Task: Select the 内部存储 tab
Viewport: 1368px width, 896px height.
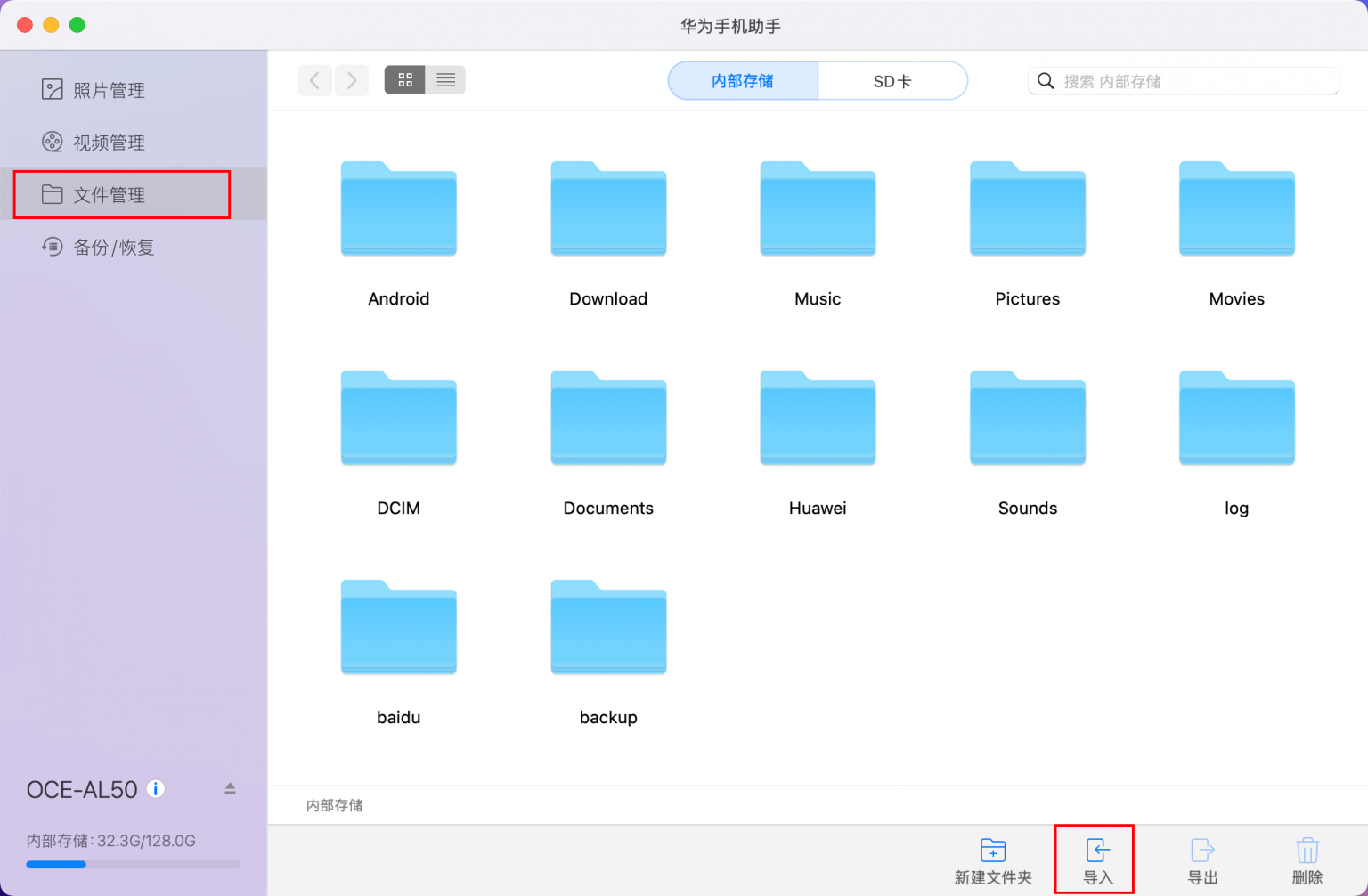Action: click(x=743, y=80)
